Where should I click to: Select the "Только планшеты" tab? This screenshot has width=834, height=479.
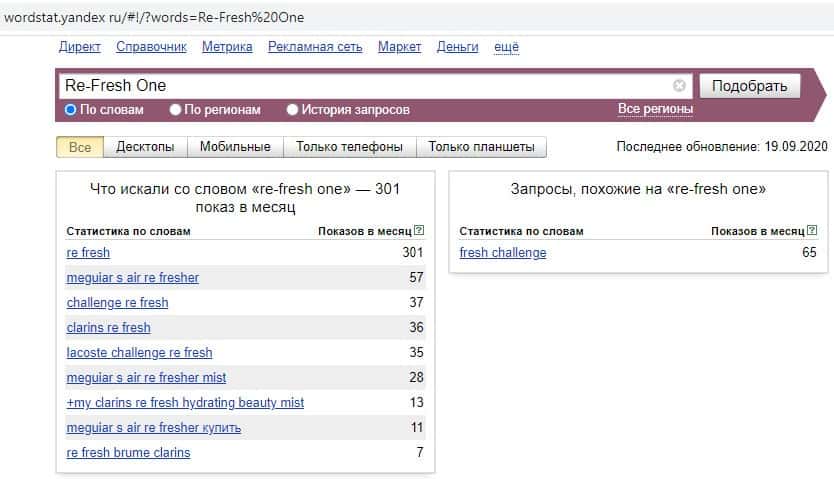[x=482, y=147]
